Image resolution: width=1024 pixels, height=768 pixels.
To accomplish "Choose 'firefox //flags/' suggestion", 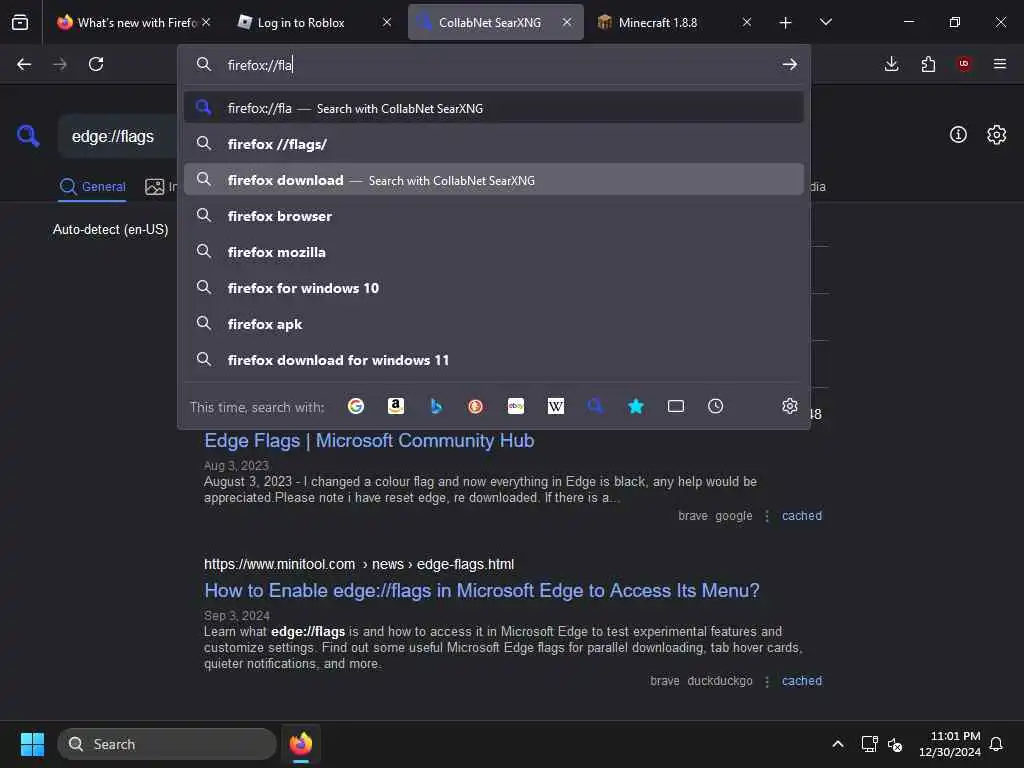I will (494, 144).
